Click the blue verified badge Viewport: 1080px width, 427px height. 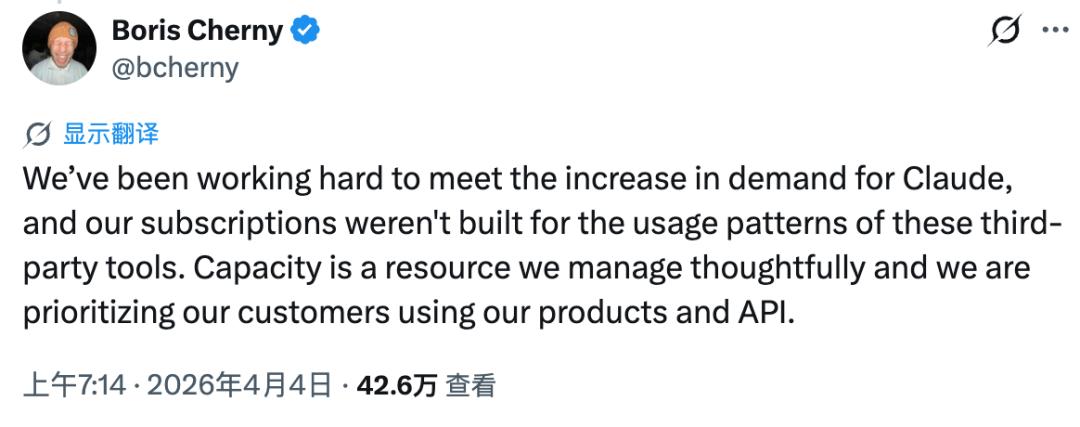[306, 31]
